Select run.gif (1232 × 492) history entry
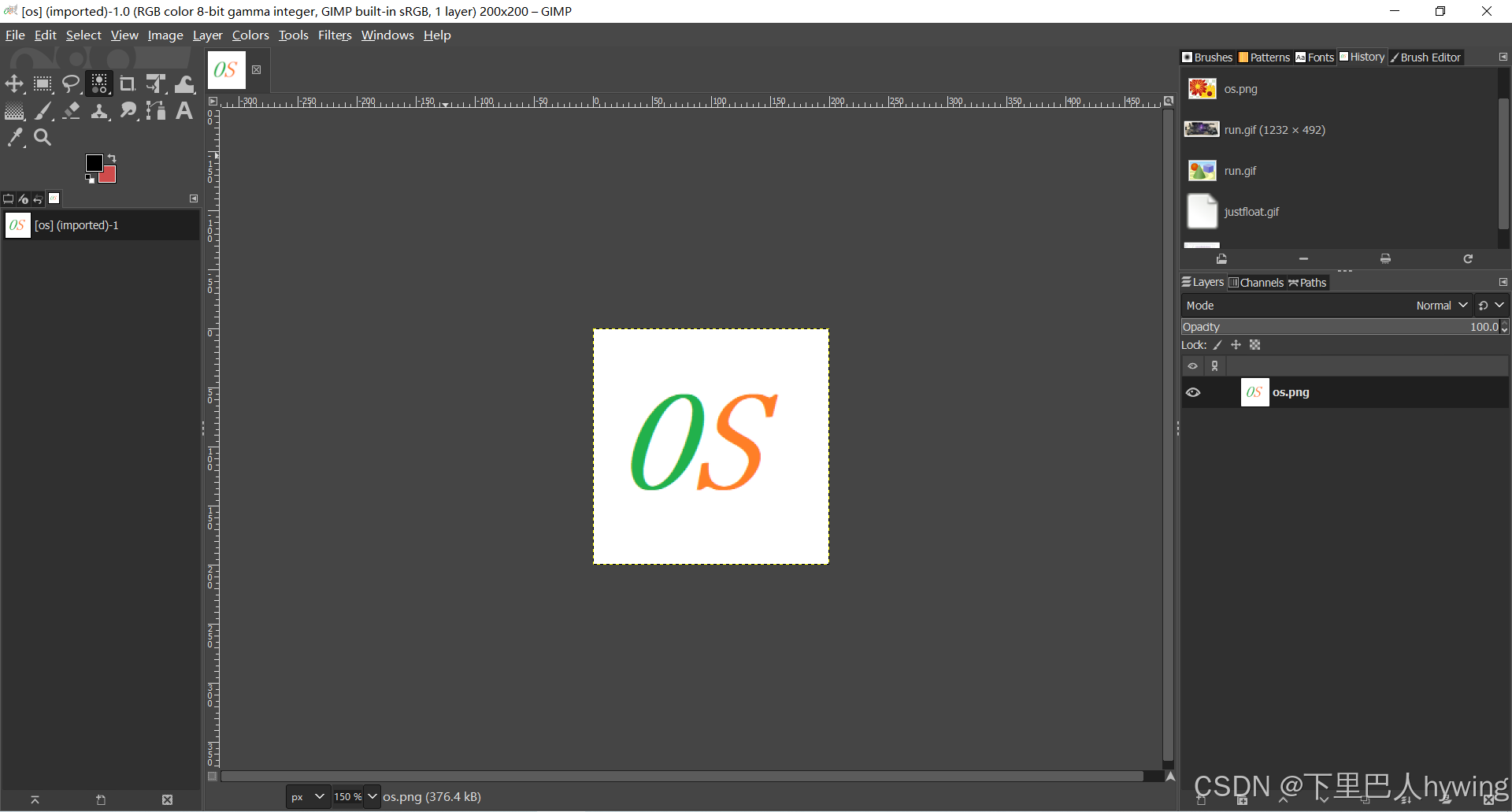Viewport: 1512px width, 812px height. click(x=1339, y=130)
